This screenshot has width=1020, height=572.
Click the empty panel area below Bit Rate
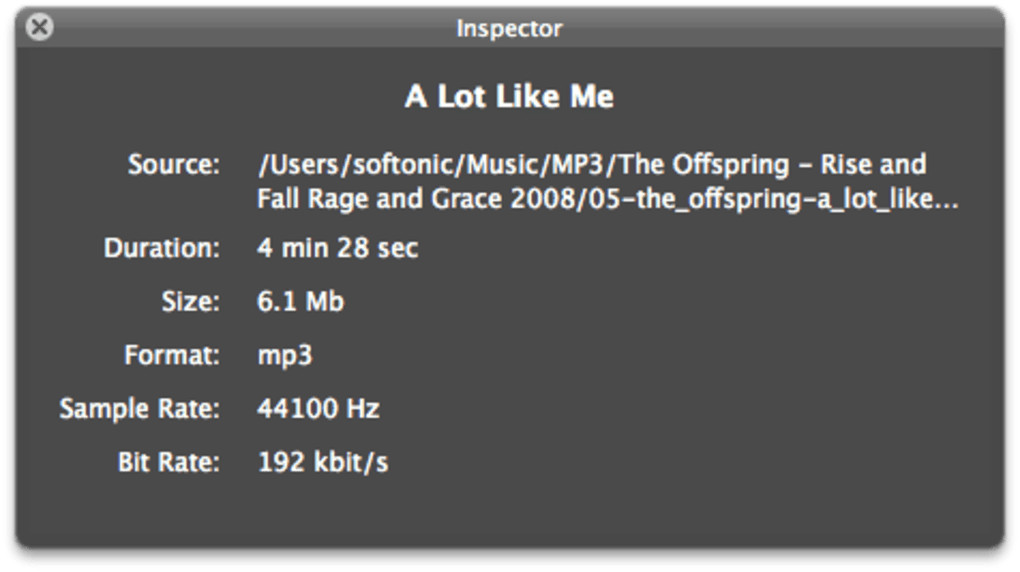point(509,512)
